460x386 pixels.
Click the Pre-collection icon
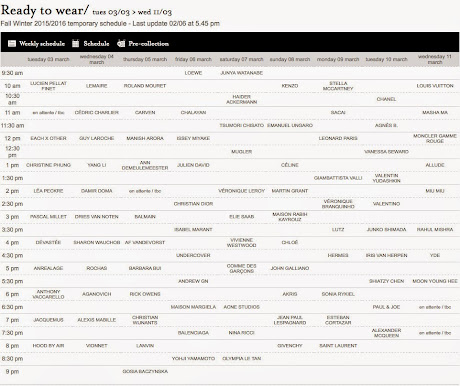(121, 43)
